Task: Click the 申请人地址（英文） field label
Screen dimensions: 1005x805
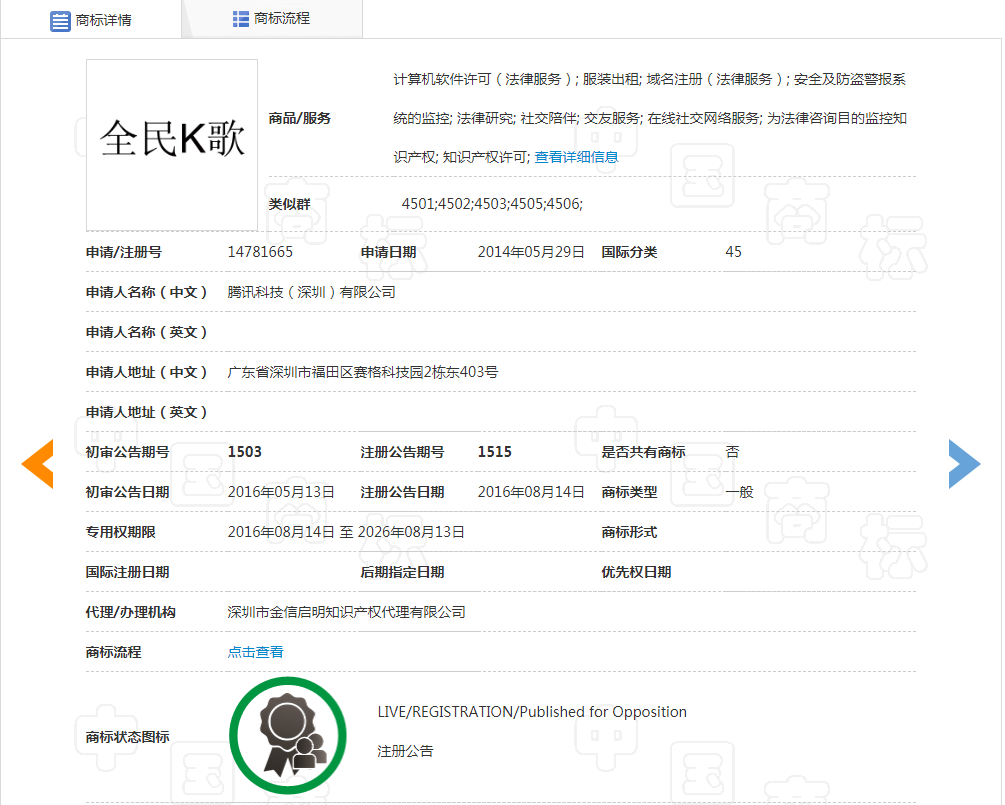Action: click(x=147, y=412)
